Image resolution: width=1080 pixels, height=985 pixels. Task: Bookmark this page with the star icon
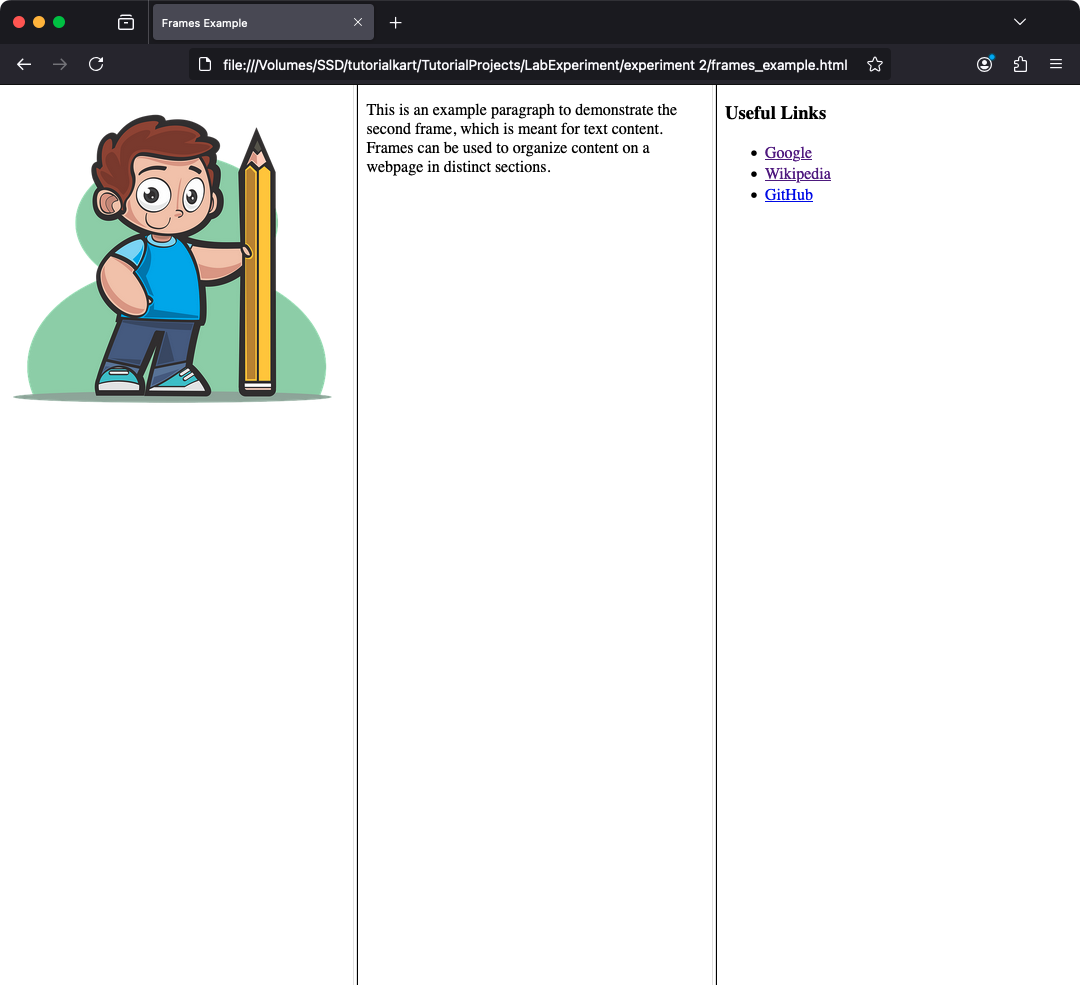pos(875,64)
